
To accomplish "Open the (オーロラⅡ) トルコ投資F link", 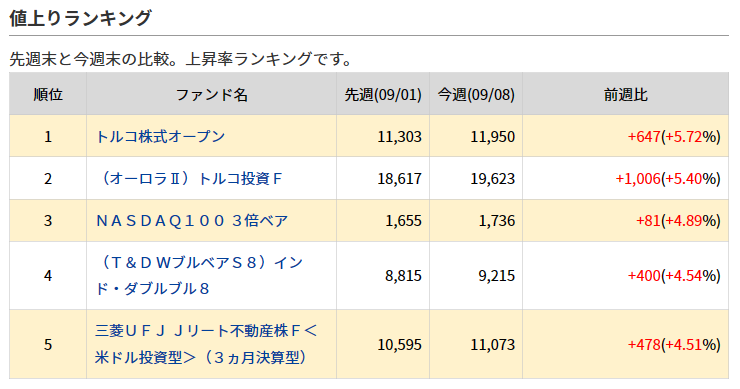I will click(189, 178).
